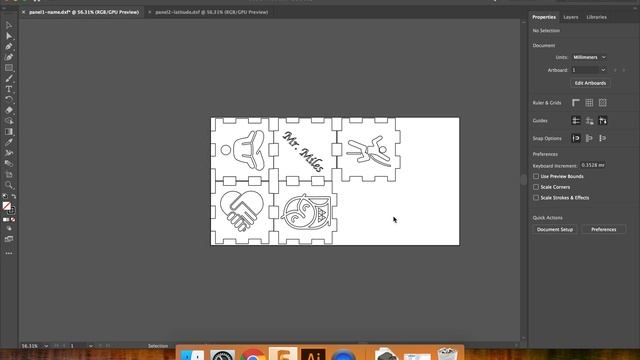Toggle Snap to Pixel option

coord(589,138)
